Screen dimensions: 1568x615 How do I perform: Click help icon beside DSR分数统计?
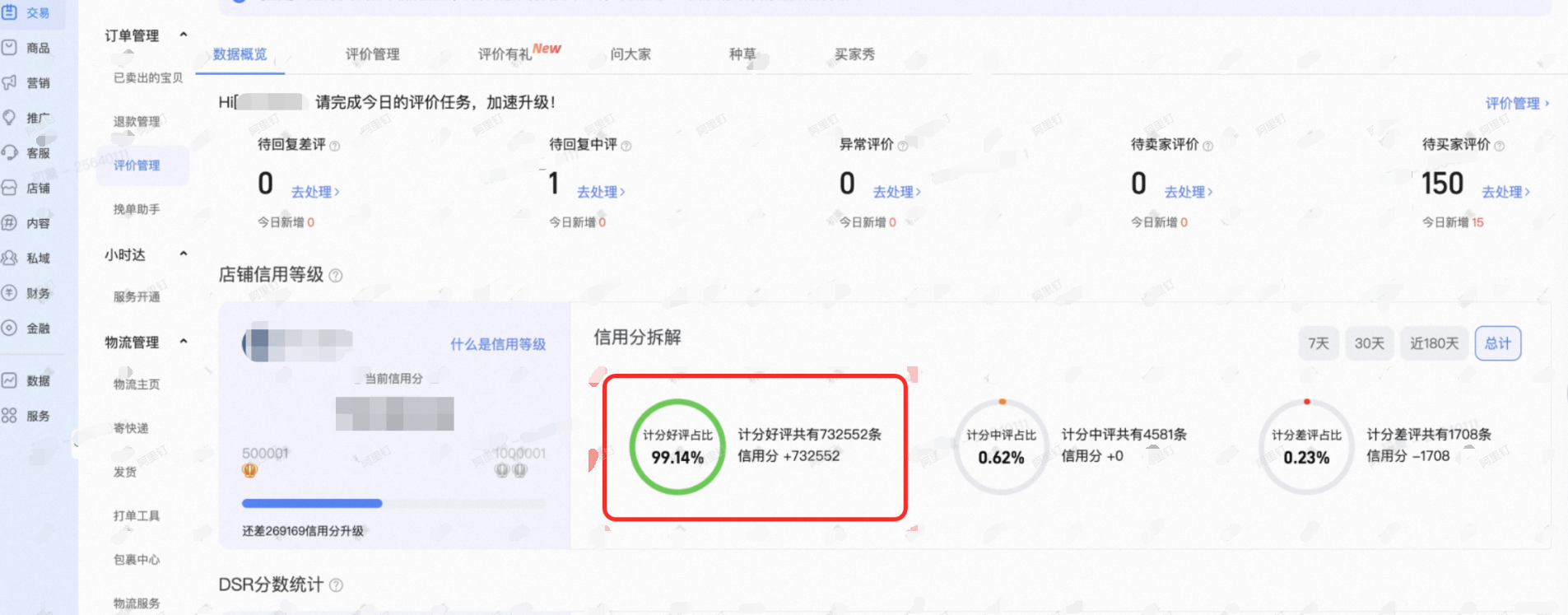pyautogui.click(x=336, y=585)
